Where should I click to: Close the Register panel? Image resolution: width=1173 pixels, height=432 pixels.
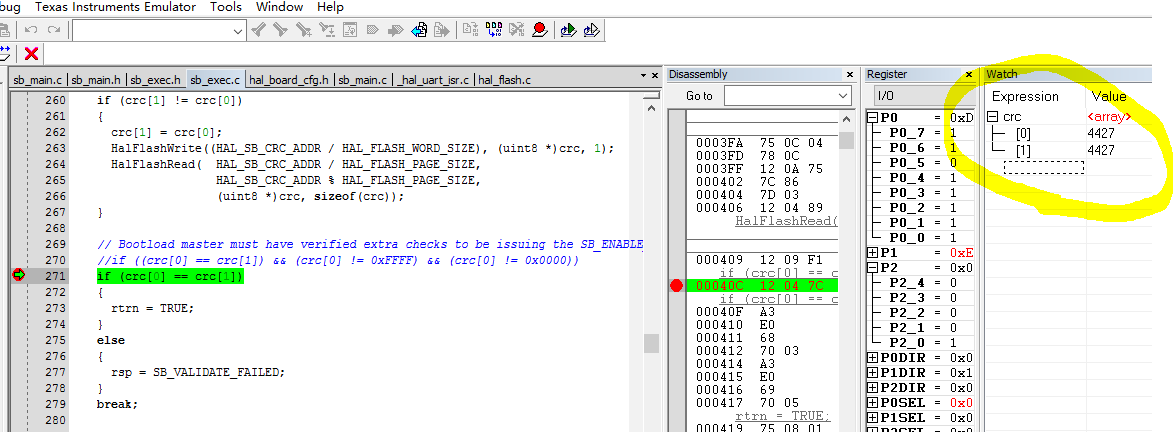point(969,74)
